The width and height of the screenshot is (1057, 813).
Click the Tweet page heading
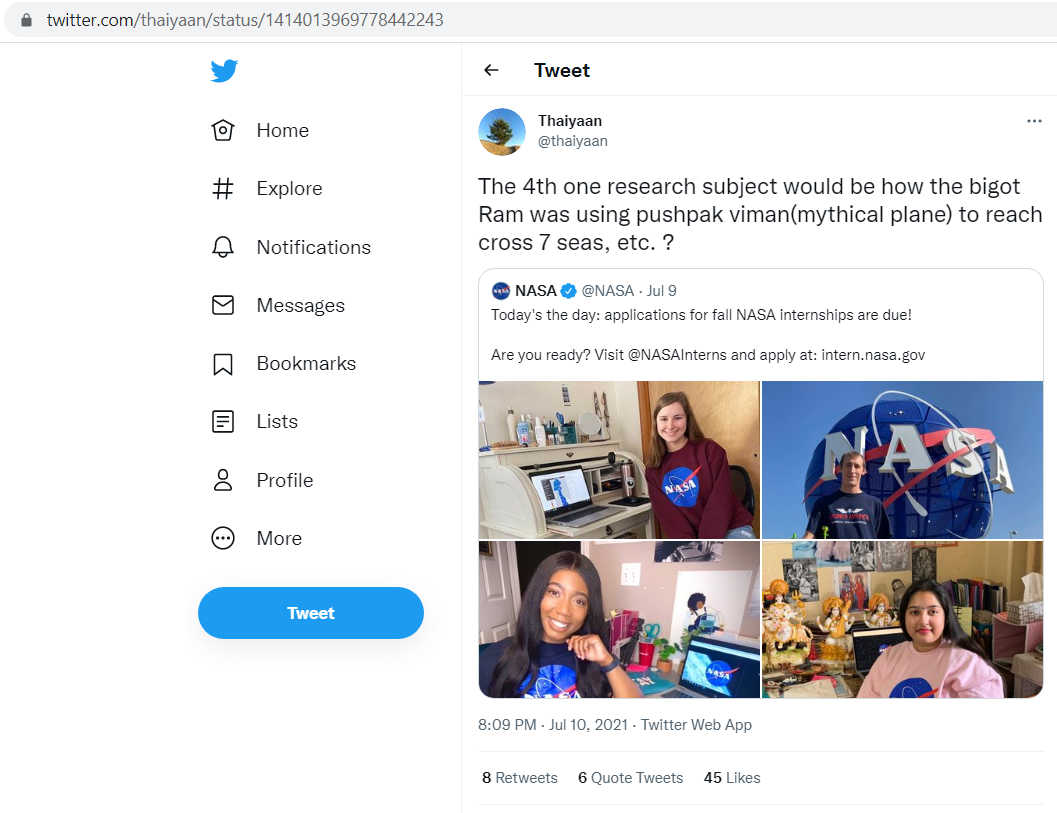pos(562,71)
